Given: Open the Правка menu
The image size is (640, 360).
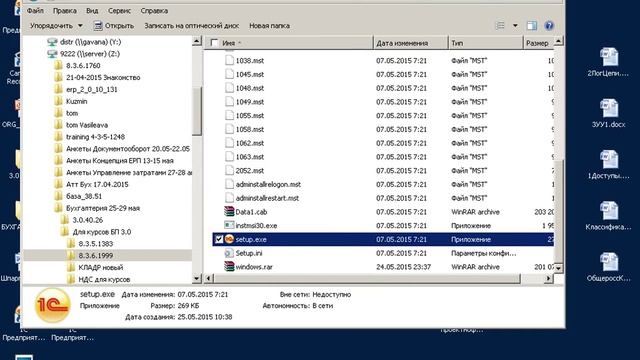Looking at the screenshot, I should (64, 11).
